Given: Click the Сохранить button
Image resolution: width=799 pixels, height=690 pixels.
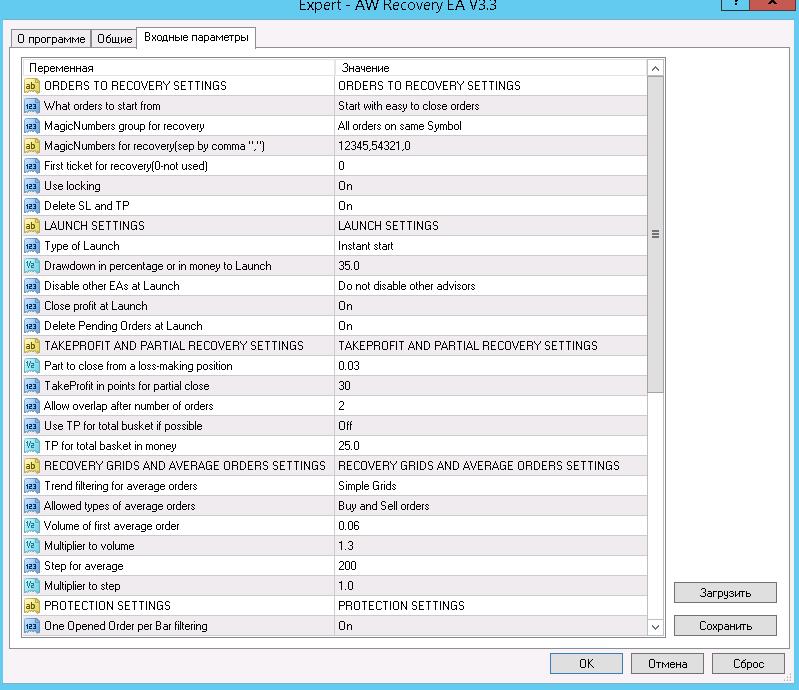Looking at the screenshot, I should 725,626.
